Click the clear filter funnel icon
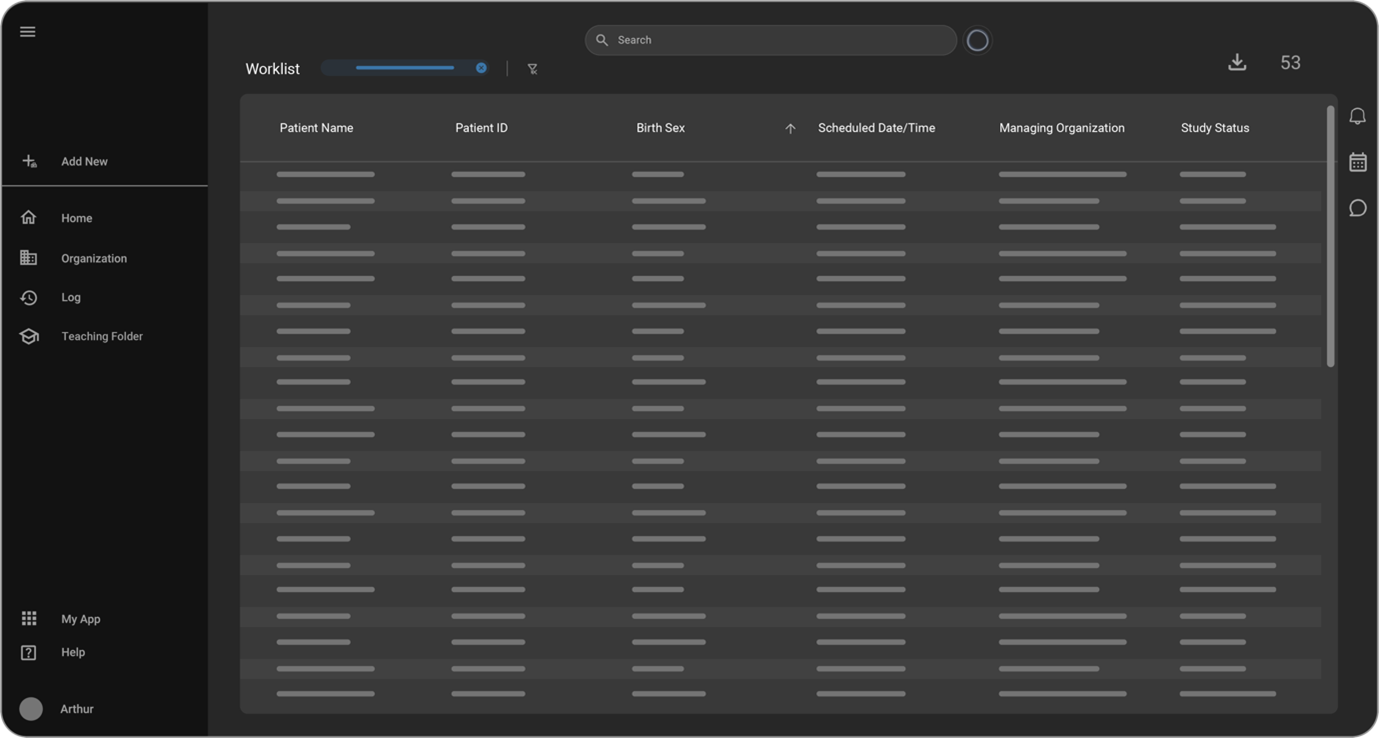The width and height of the screenshot is (1379, 738). [x=532, y=69]
